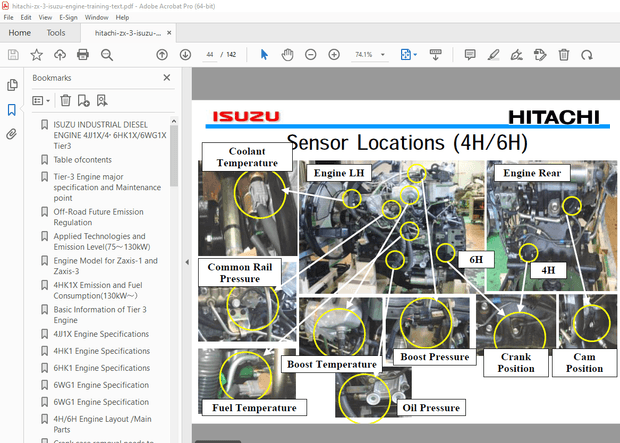Open the page thumbnails panel
The width and height of the screenshot is (620, 443).
pos(12,85)
